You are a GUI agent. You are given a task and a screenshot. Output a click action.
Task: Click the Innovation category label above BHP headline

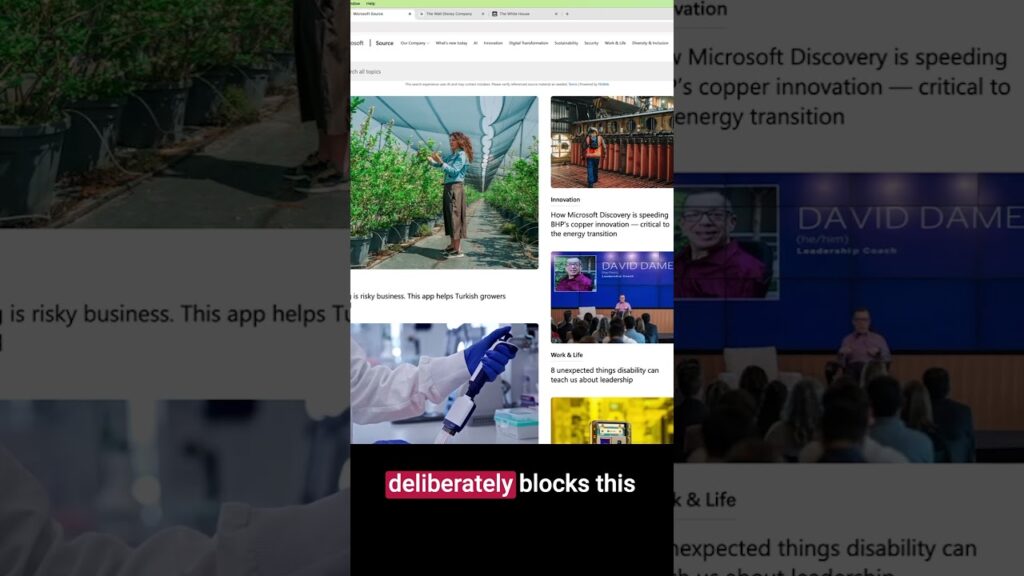coord(565,200)
